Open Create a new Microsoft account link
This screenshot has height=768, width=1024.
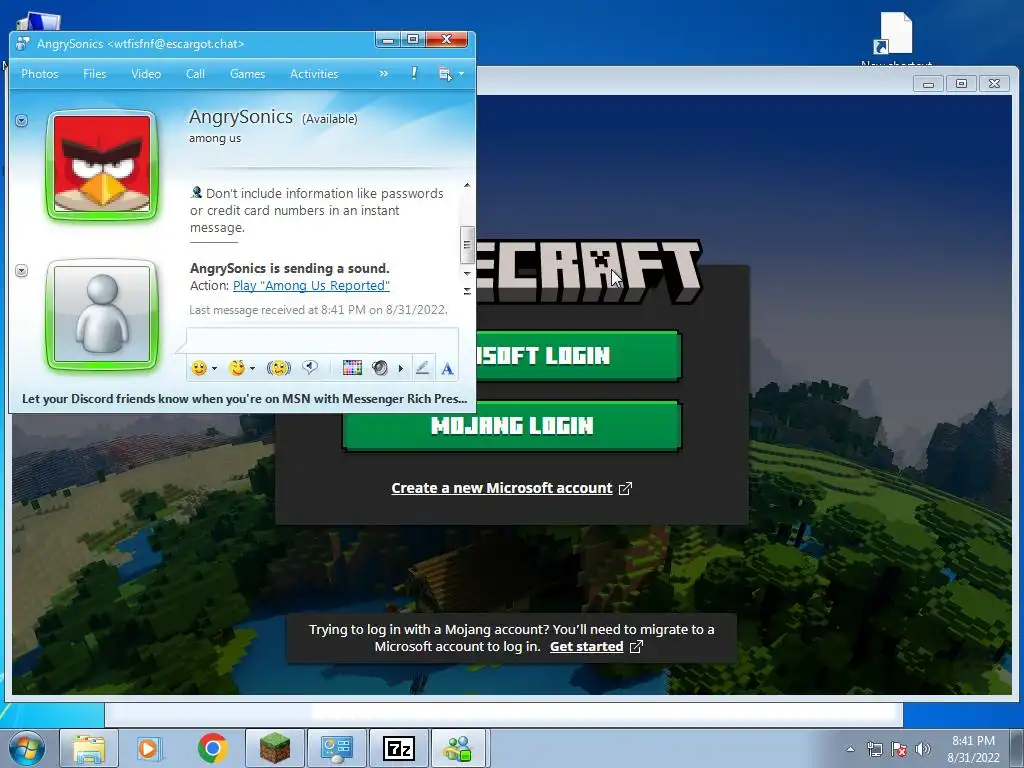[x=502, y=488]
